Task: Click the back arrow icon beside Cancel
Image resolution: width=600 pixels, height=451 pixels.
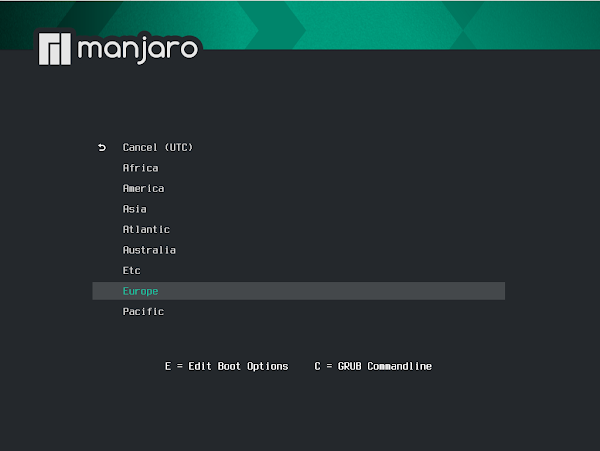Action: coord(102,148)
